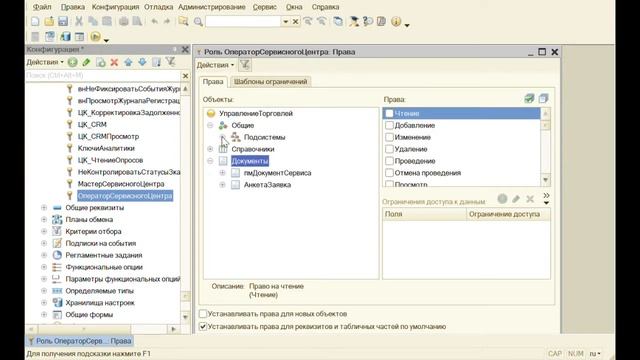Click the green Add icon in Configuration panel
The width and height of the screenshot is (640, 360).
point(73,62)
